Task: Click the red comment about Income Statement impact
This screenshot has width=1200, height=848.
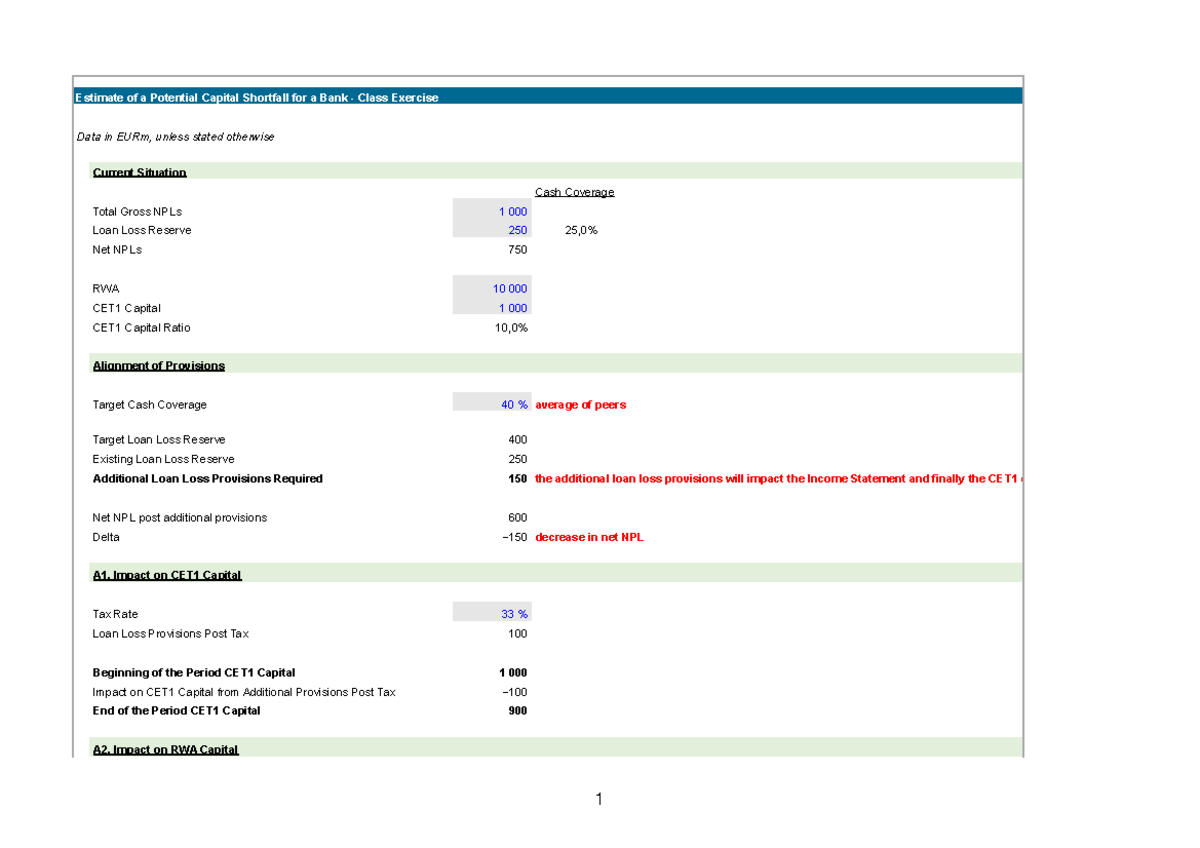Action: pyautogui.click(x=778, y=479)
